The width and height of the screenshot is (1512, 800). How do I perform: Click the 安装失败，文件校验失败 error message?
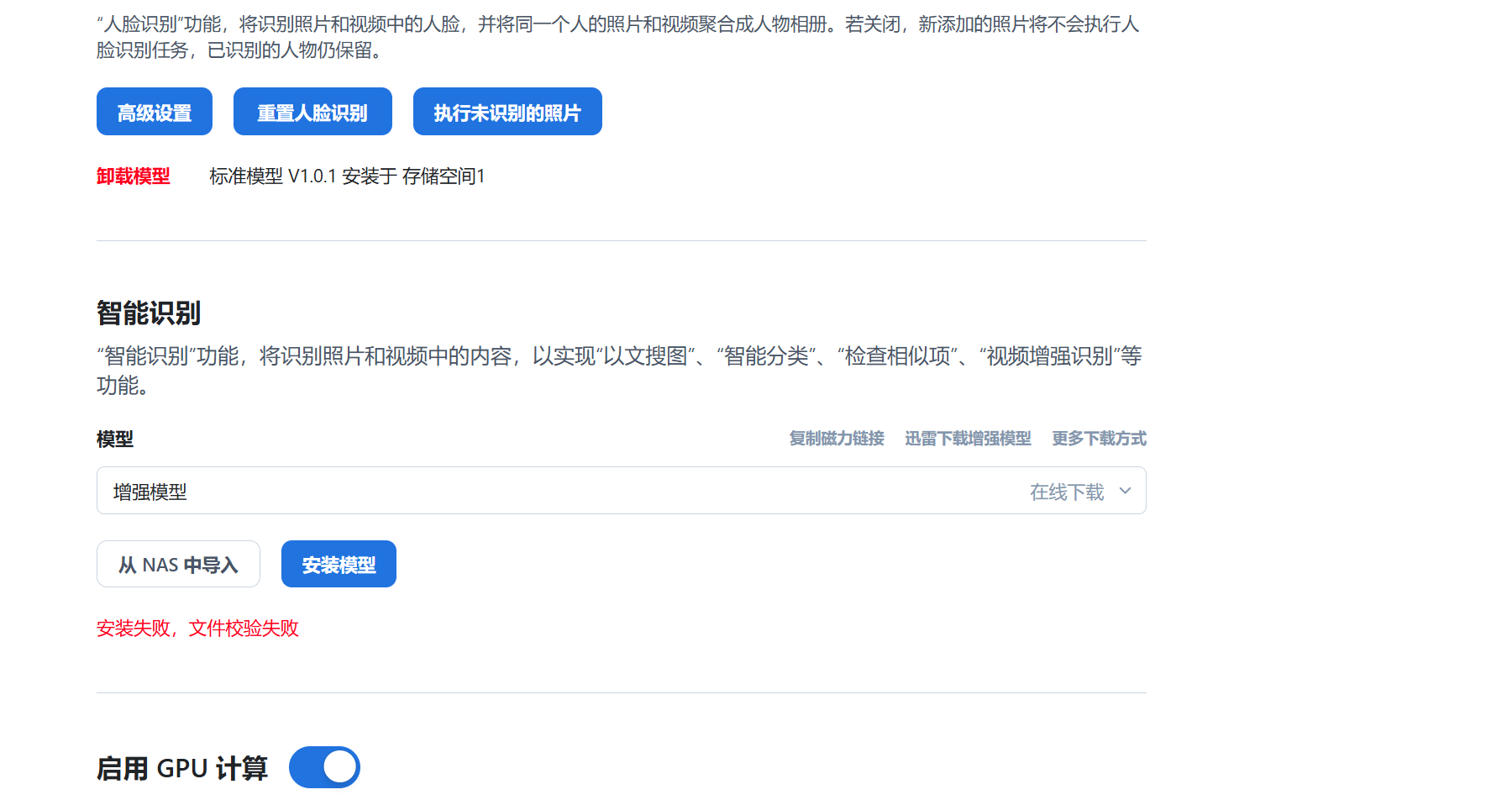click(x=197, y=629)
